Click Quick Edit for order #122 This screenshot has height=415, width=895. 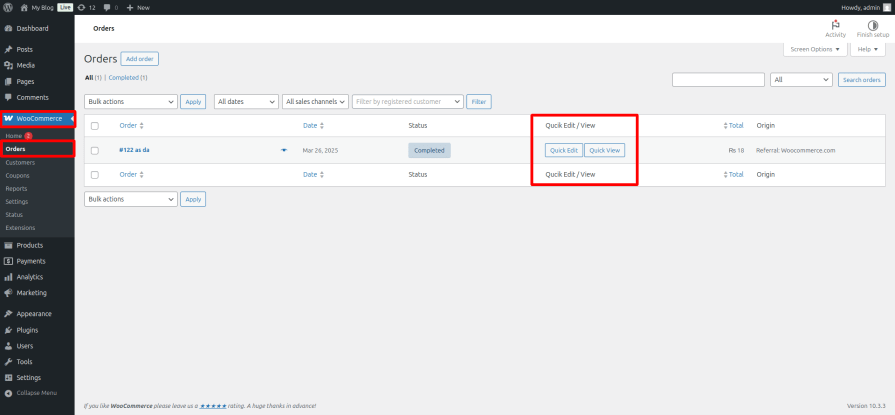point(564,150)
